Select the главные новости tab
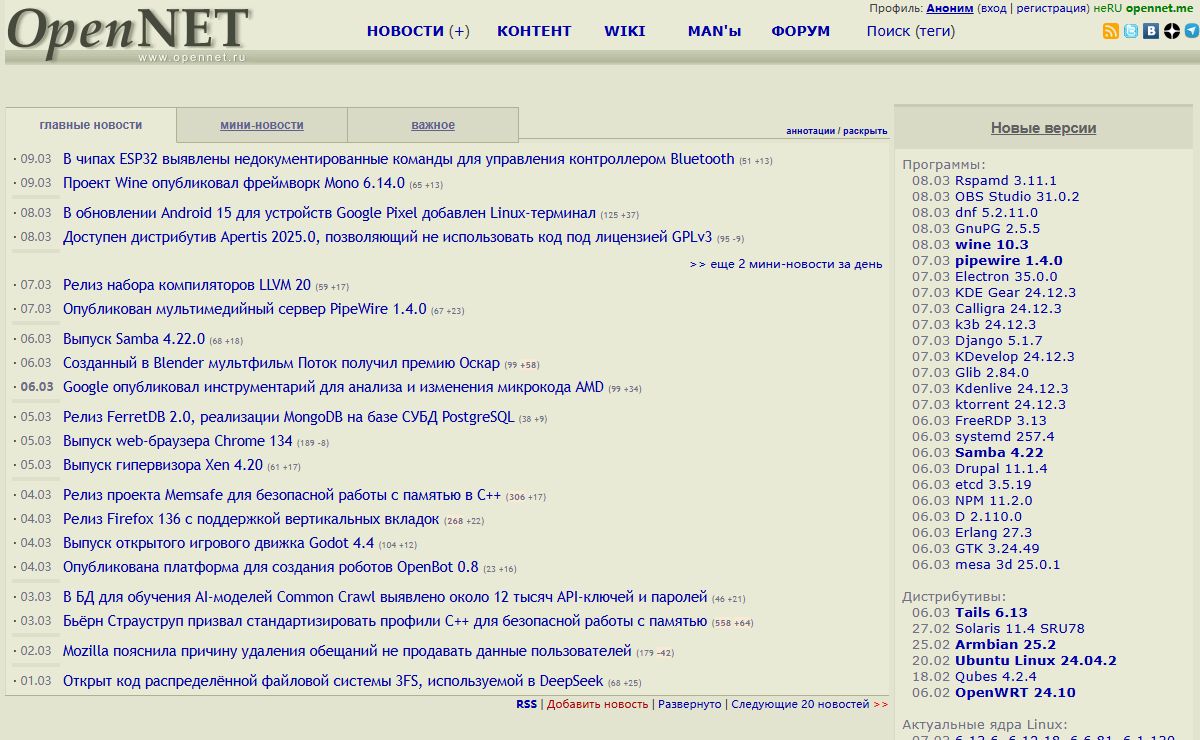 click(x=91, y=125)
